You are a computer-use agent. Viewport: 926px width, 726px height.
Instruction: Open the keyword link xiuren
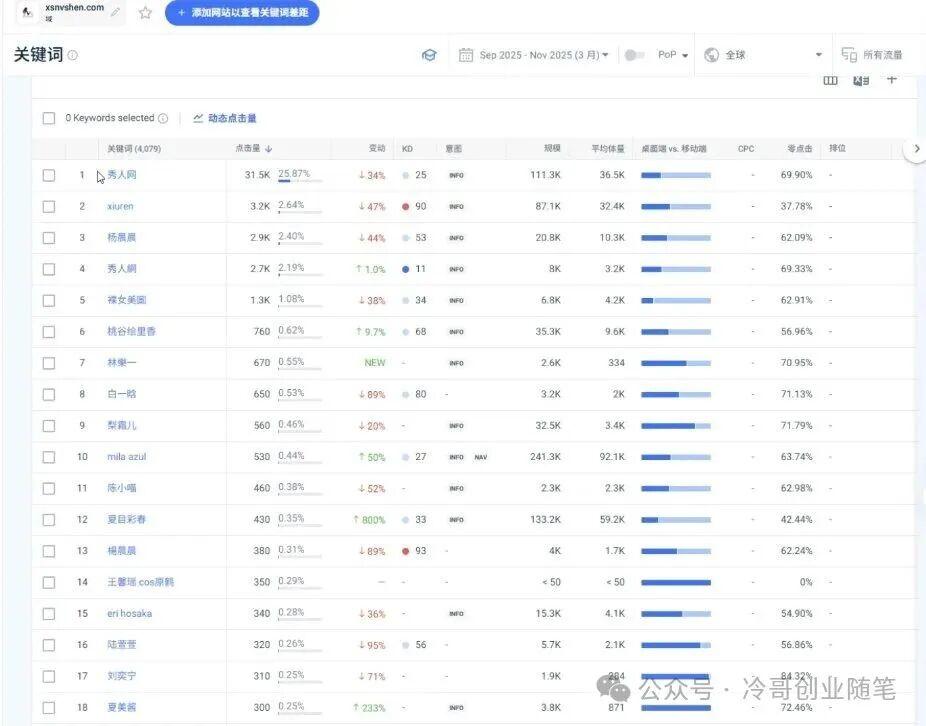coord(120,206)
